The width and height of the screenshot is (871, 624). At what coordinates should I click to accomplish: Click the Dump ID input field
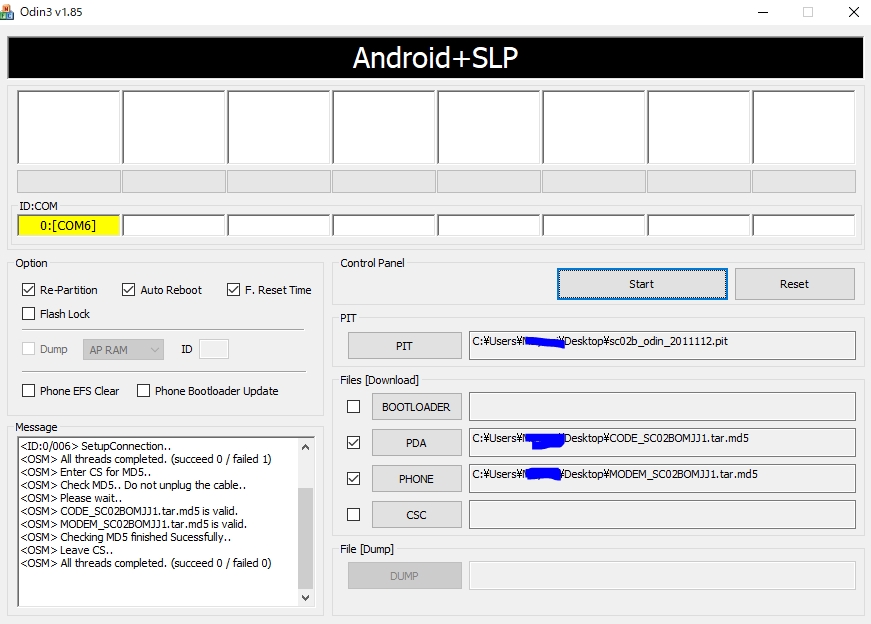tap(214, 349)
